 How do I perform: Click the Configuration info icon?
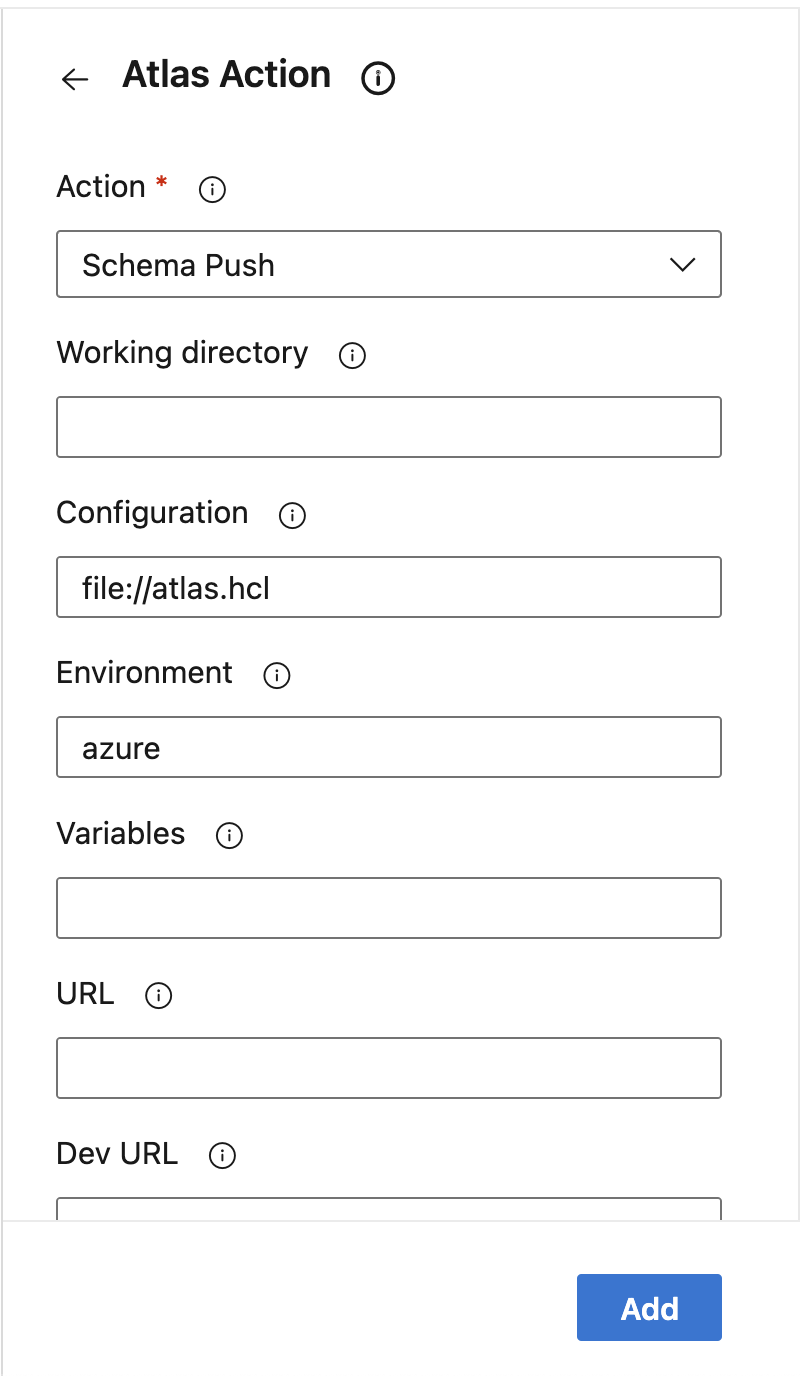click(291, 515)
